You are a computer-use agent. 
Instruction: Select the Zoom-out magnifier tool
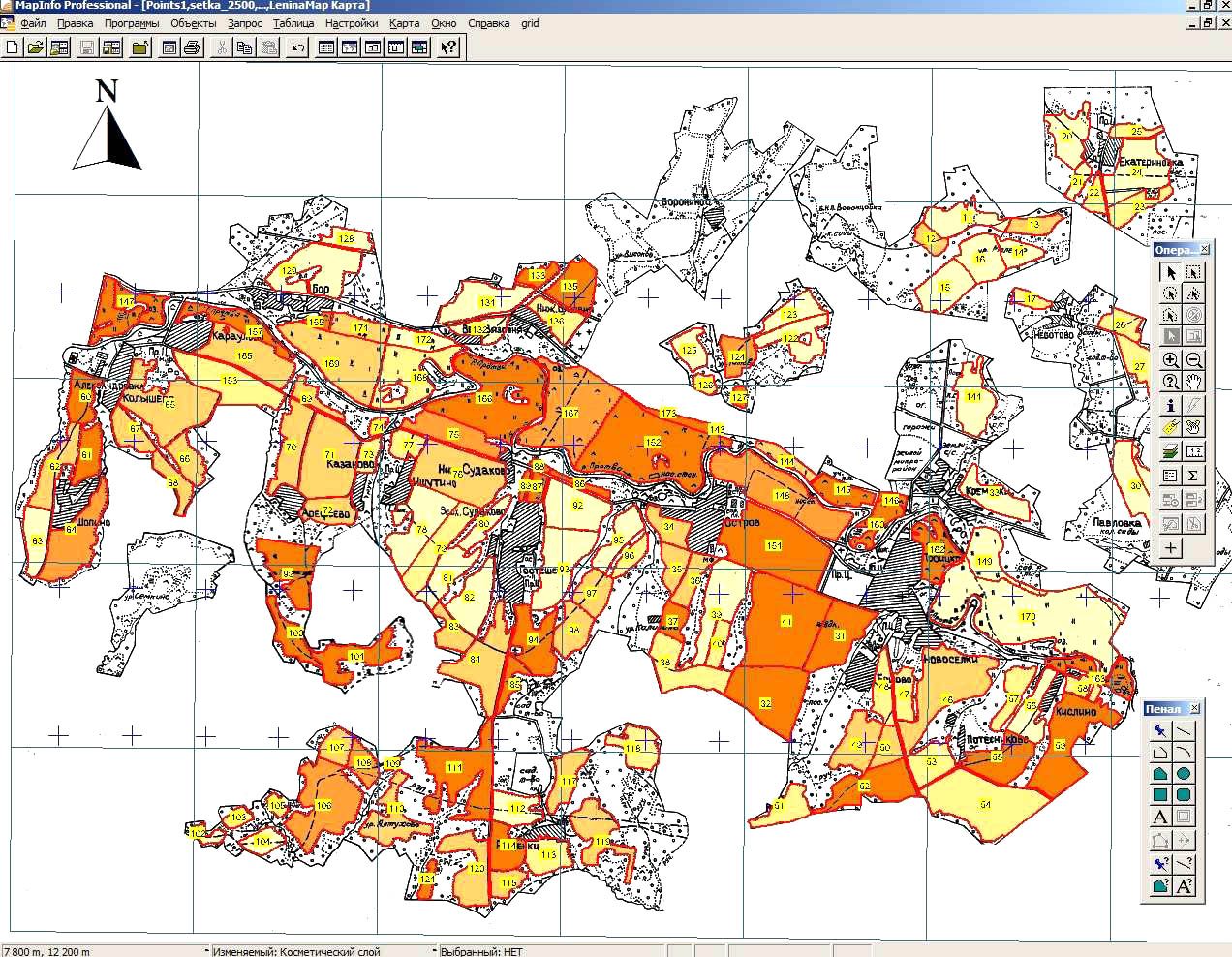click(x=1194, y=359)
